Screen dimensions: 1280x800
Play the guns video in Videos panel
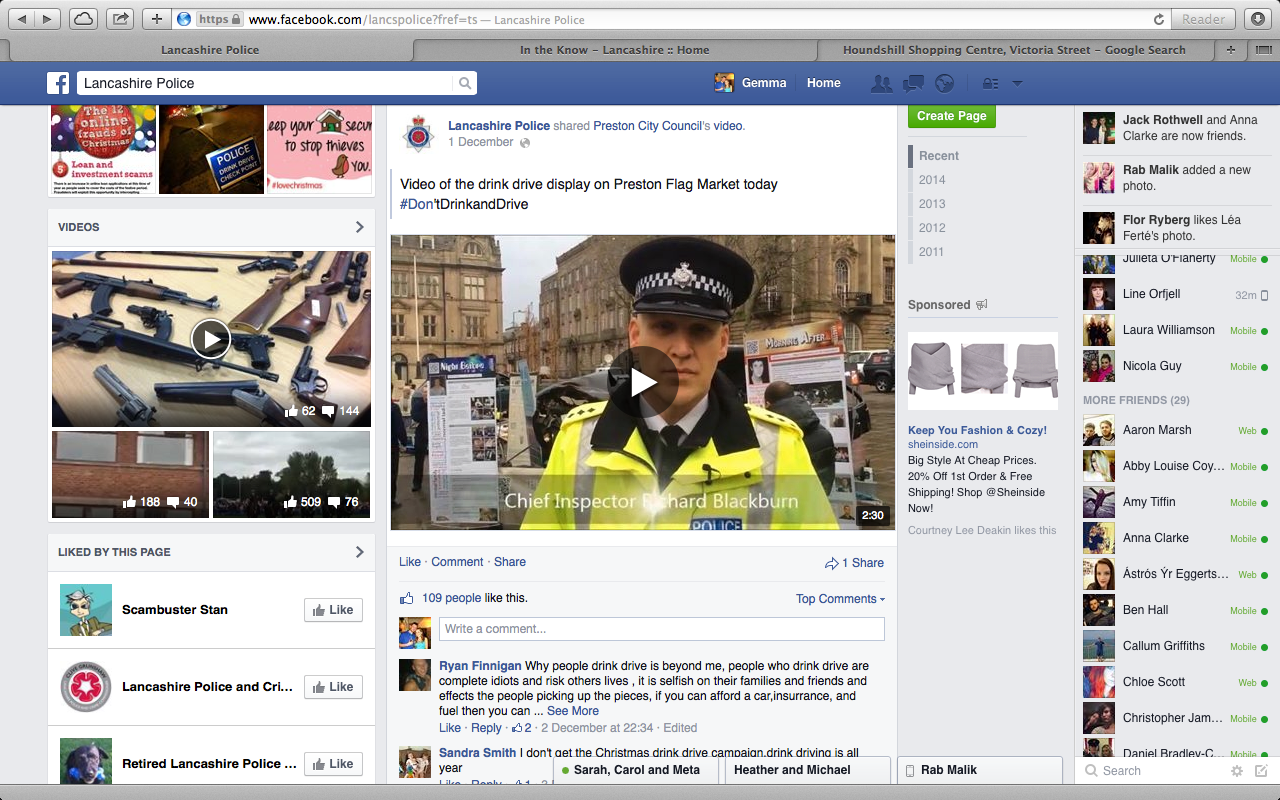tap(211, 339)
